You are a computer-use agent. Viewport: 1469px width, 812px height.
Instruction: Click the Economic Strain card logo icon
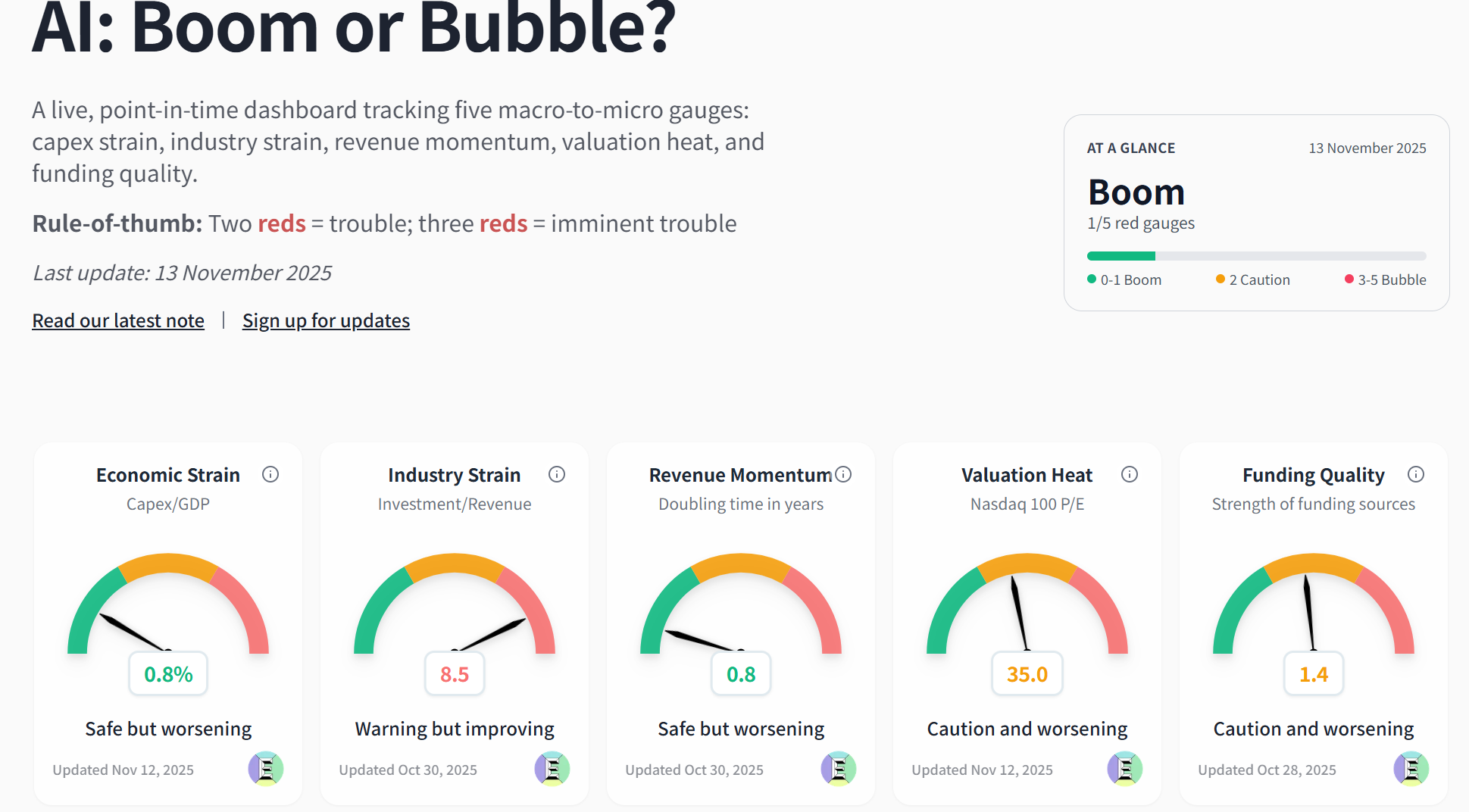pos(266,769)
